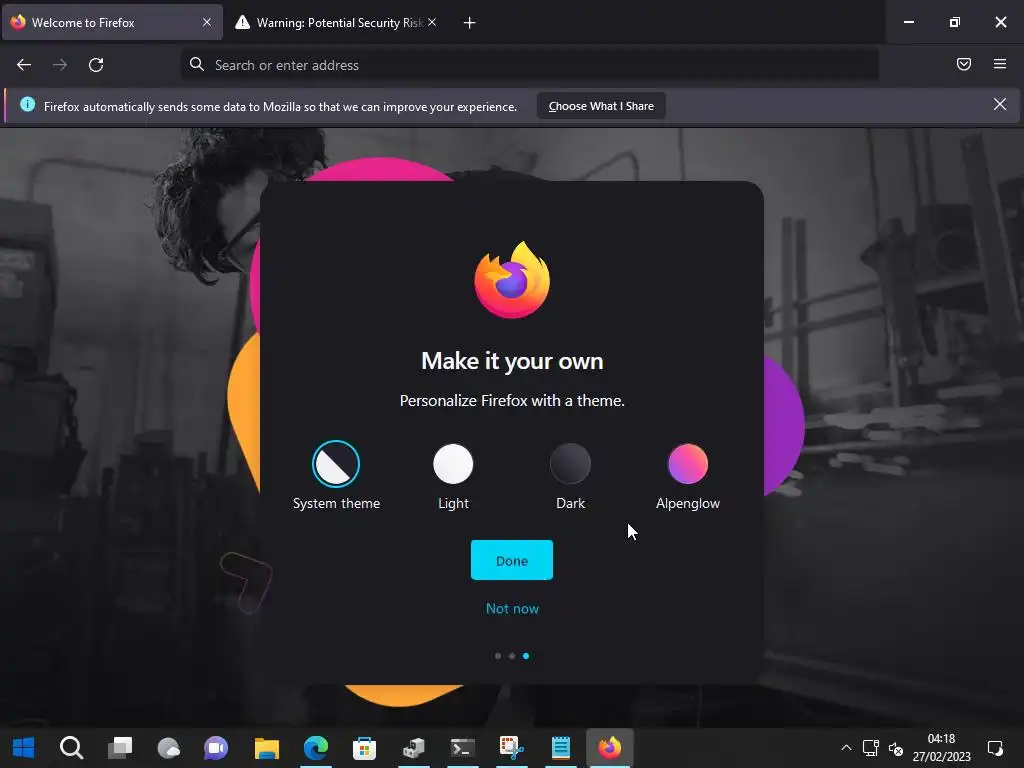Click the Firefox logo in dialog
The image size is (1024, 768).
(512, 280)
